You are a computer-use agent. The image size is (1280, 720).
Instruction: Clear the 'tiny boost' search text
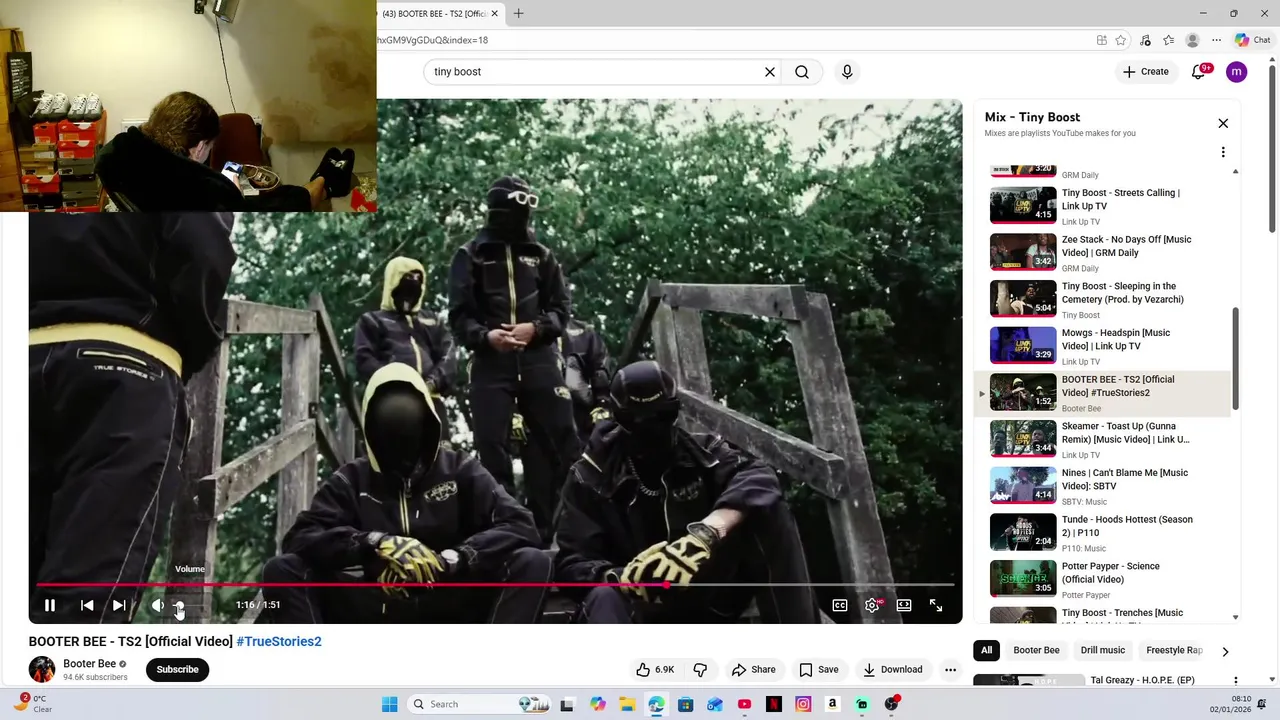pos(770,72)
